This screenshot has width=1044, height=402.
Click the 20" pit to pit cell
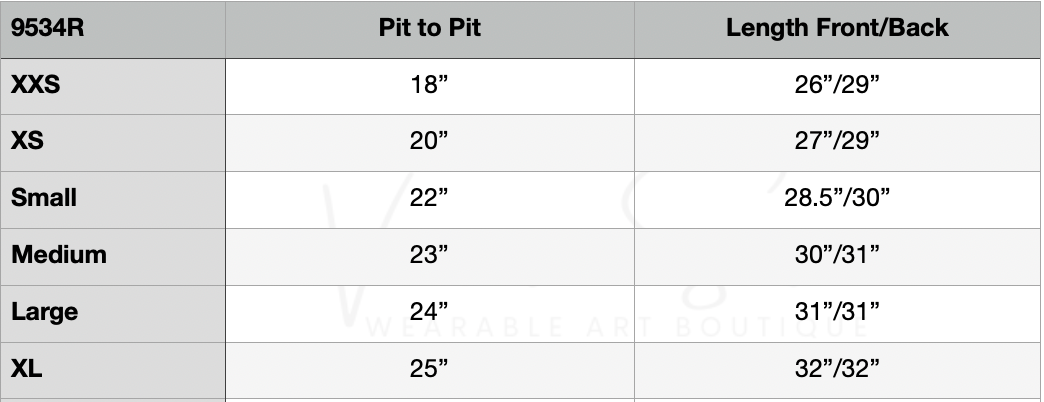429,141
